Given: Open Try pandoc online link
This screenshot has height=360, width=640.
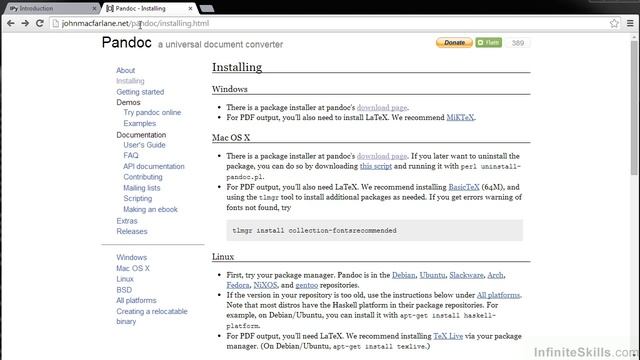Looking at the screenshot, I should [x=152, y=112].
